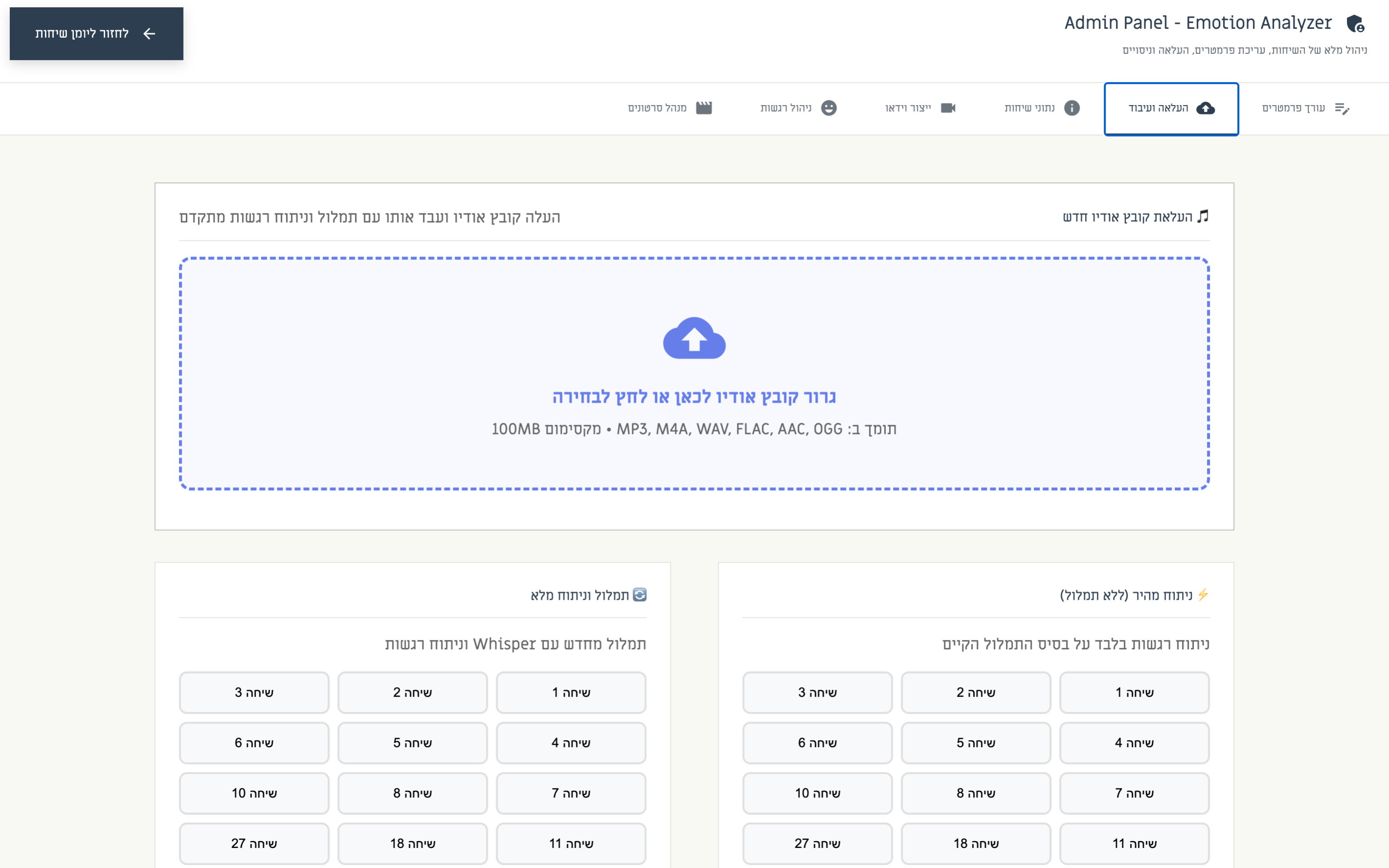
Task: Click the cloud icon on upload tab
Action: pyautogui.click(x=1206, y=108)
